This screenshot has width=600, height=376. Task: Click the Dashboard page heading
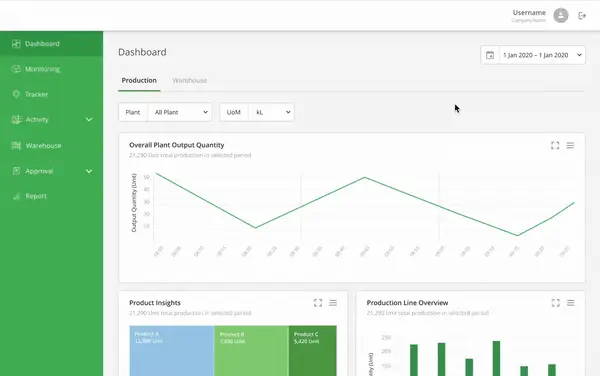pyautogui.click(x=142, y=52)
